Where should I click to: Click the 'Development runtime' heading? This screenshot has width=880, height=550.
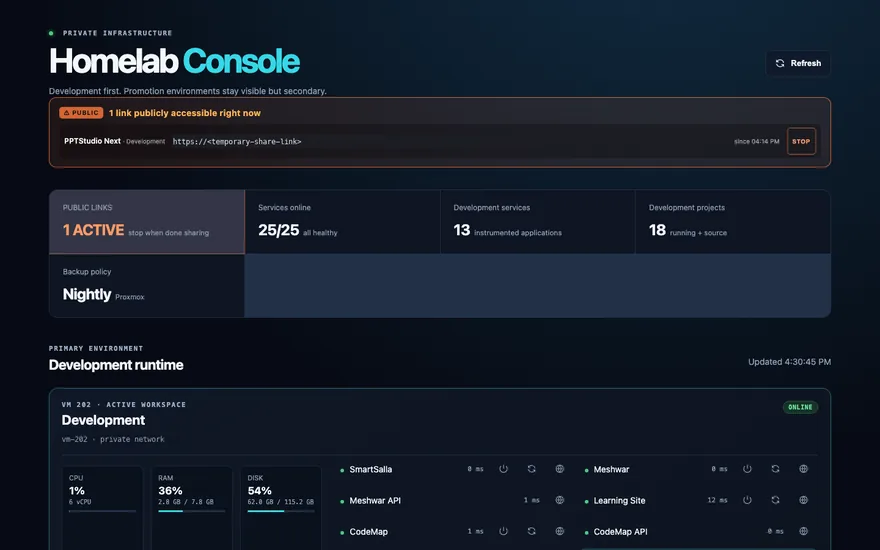pyautogui.click(x=116, y=365)
